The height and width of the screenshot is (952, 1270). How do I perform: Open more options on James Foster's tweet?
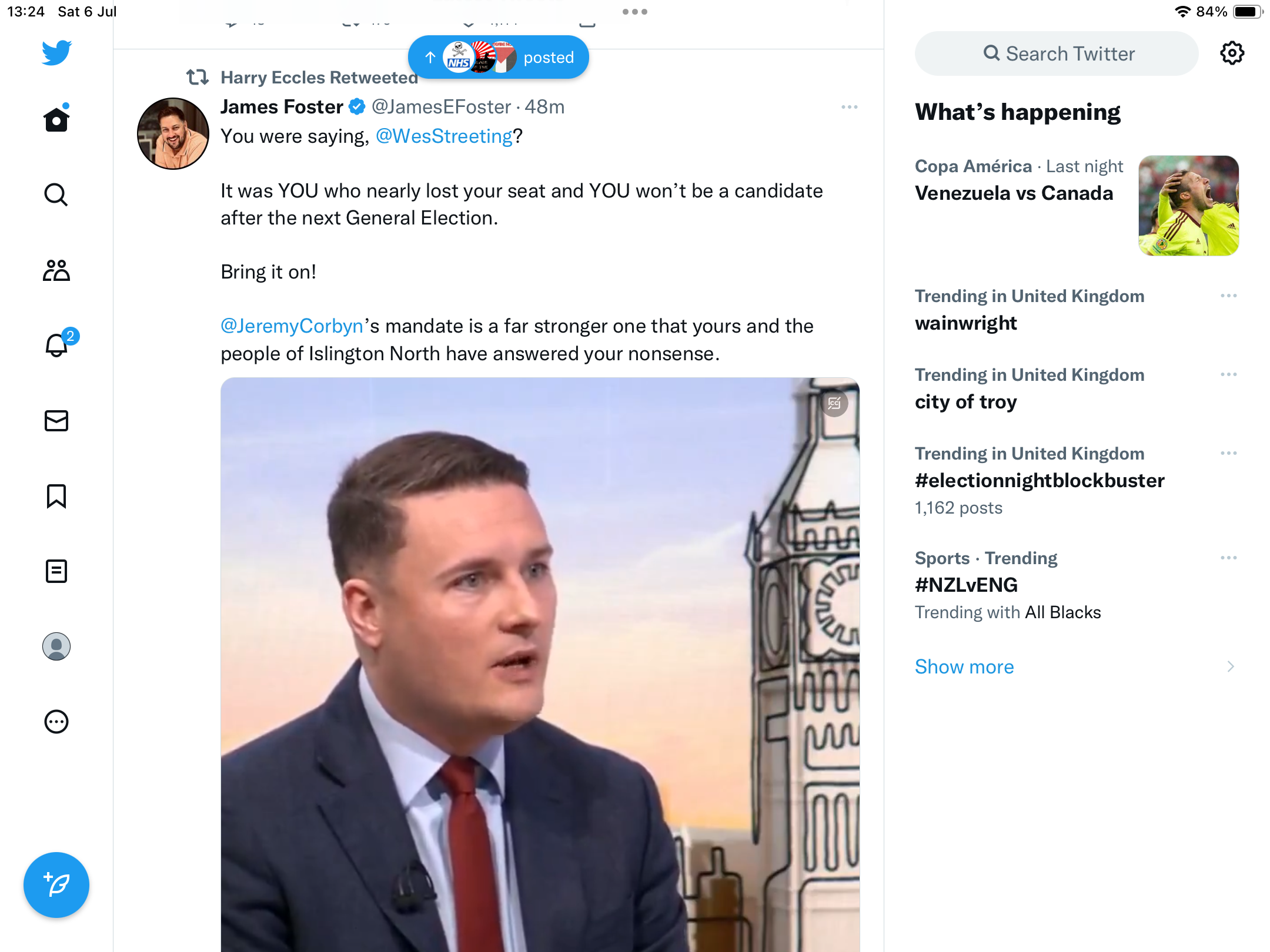pyautogui.click(x=849, y=107)
